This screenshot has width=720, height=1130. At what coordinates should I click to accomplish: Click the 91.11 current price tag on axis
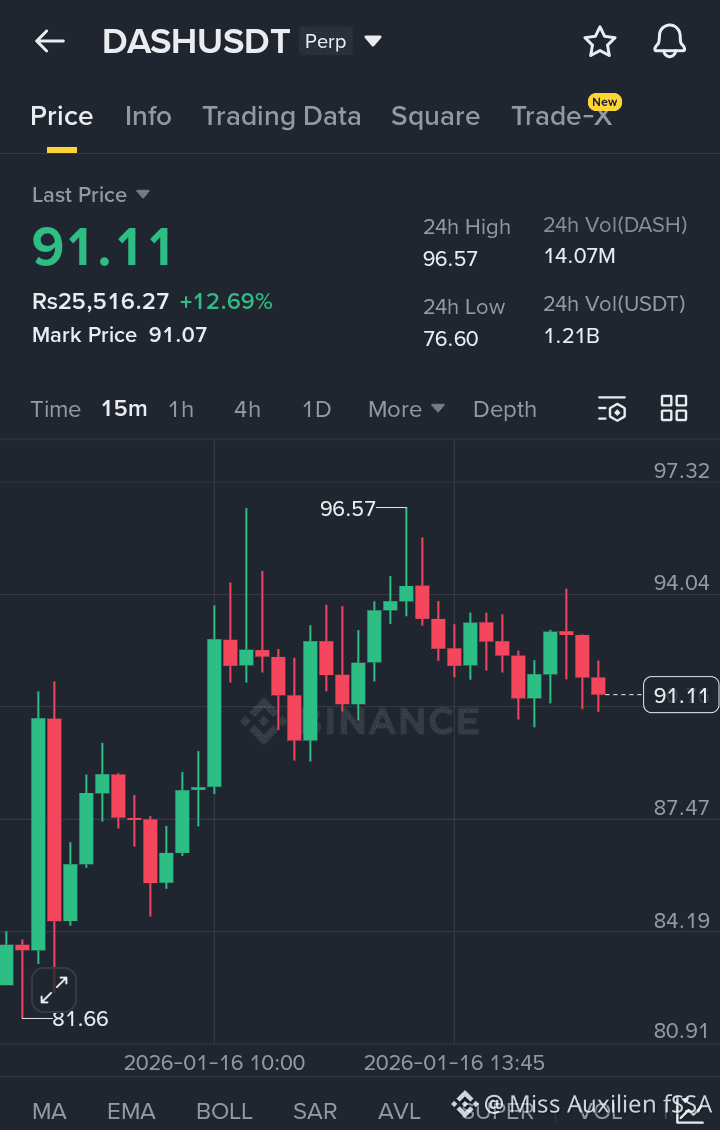[680, 695]
